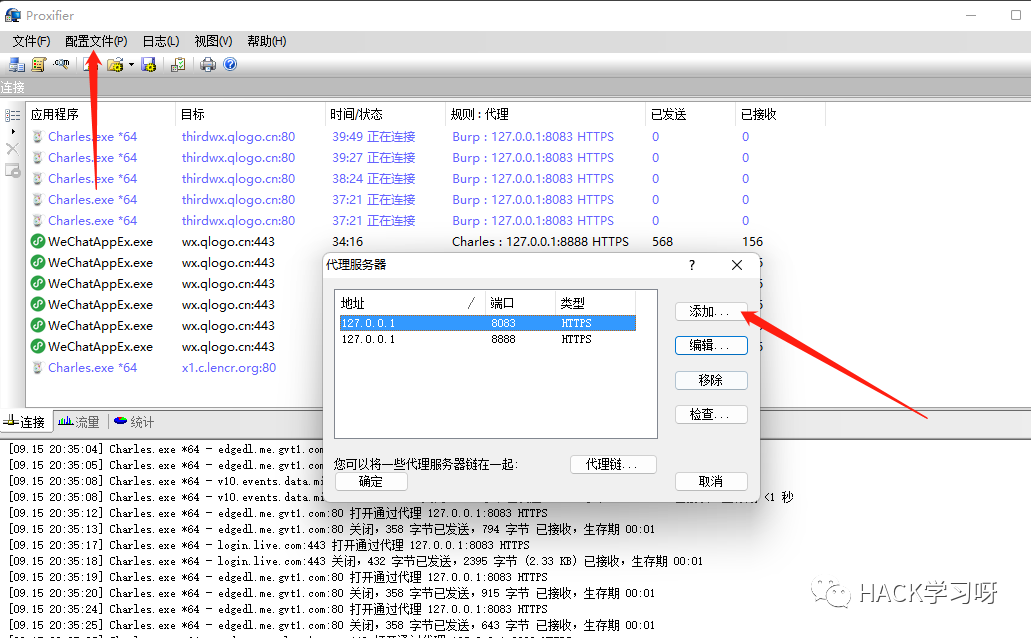The width and height of the screenshot is (1031, 638).
Task: Click the 156 received bytes cell
Action: point(753,241)
